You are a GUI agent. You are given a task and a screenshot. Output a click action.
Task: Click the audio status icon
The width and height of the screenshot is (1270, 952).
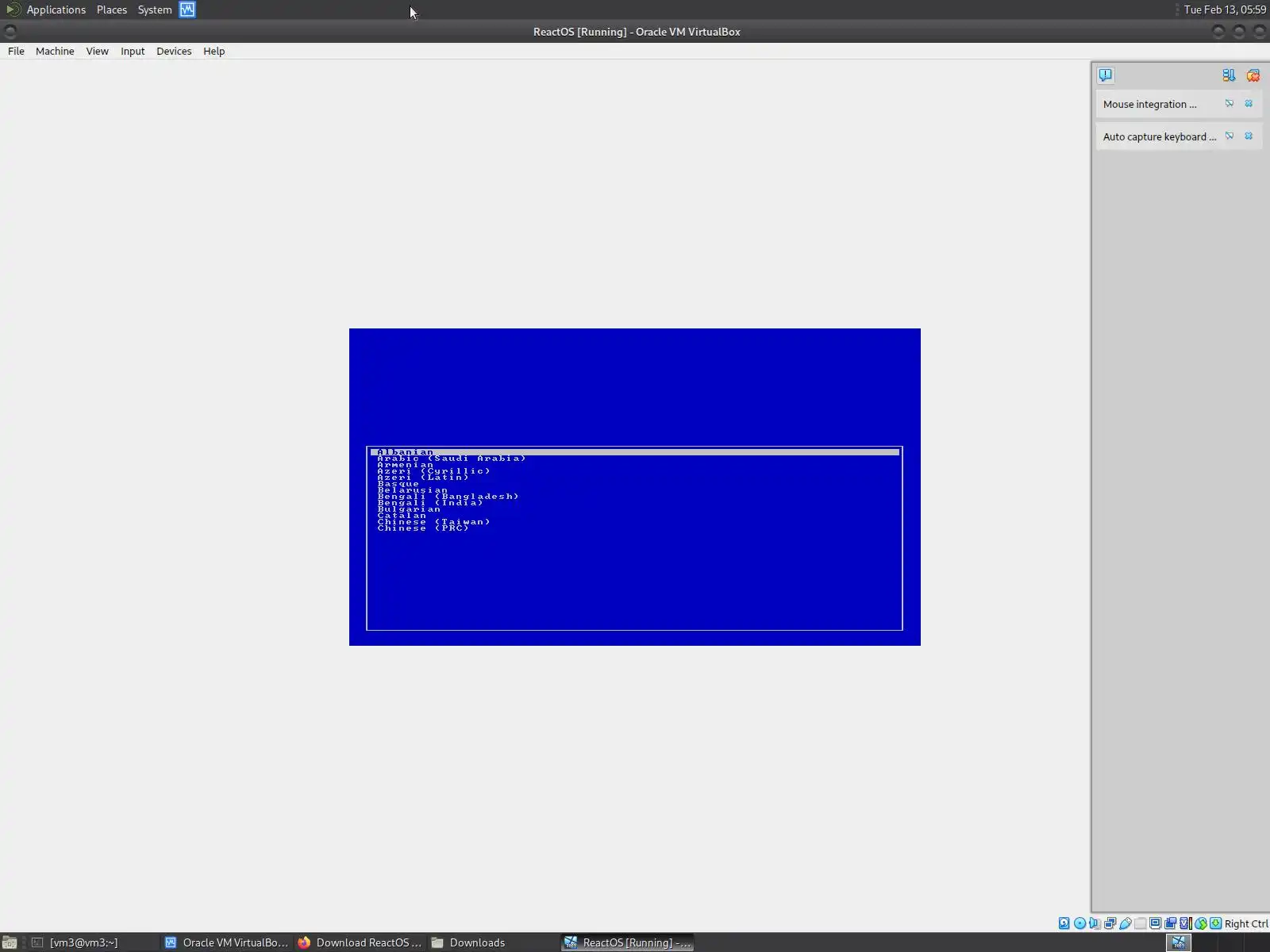(1095, 923)
